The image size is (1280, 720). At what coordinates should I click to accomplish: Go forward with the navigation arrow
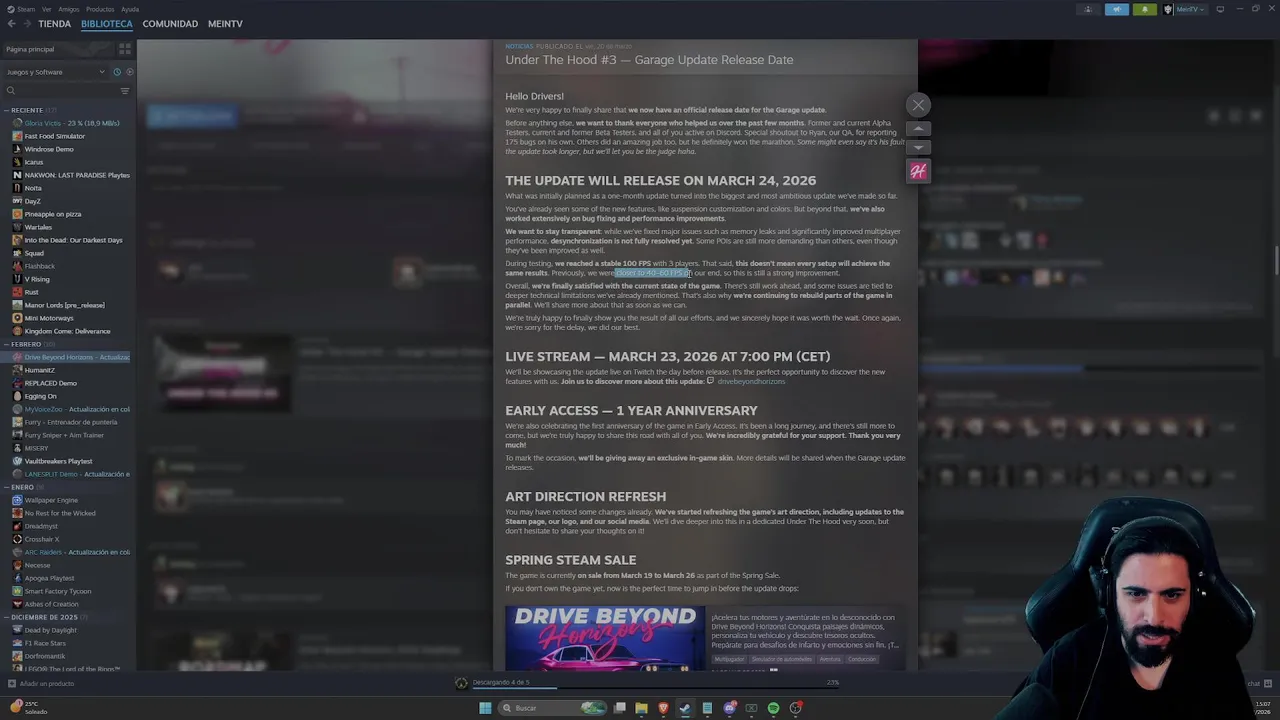(x=26, y=23)
